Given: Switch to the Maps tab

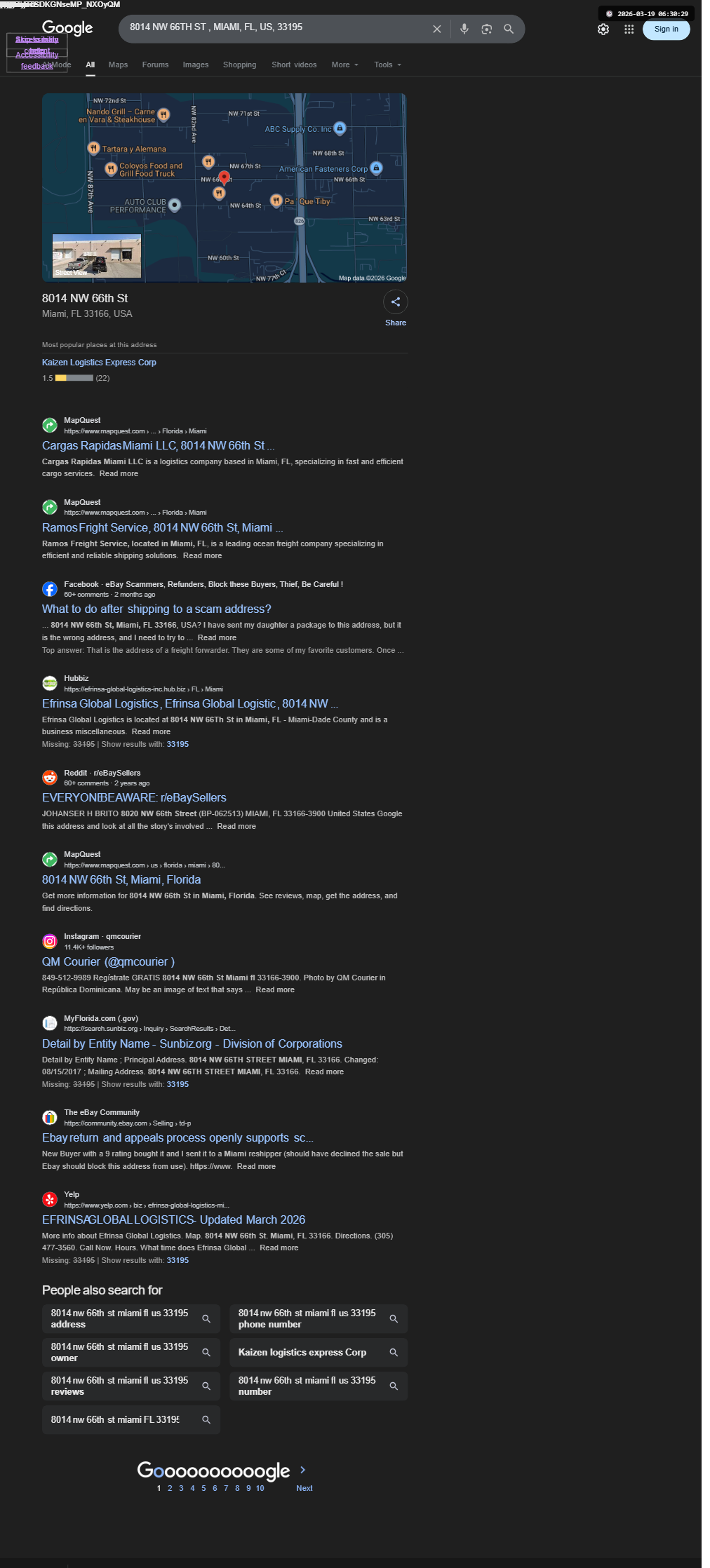Looking at the screenshot, I should pos(119,65).
